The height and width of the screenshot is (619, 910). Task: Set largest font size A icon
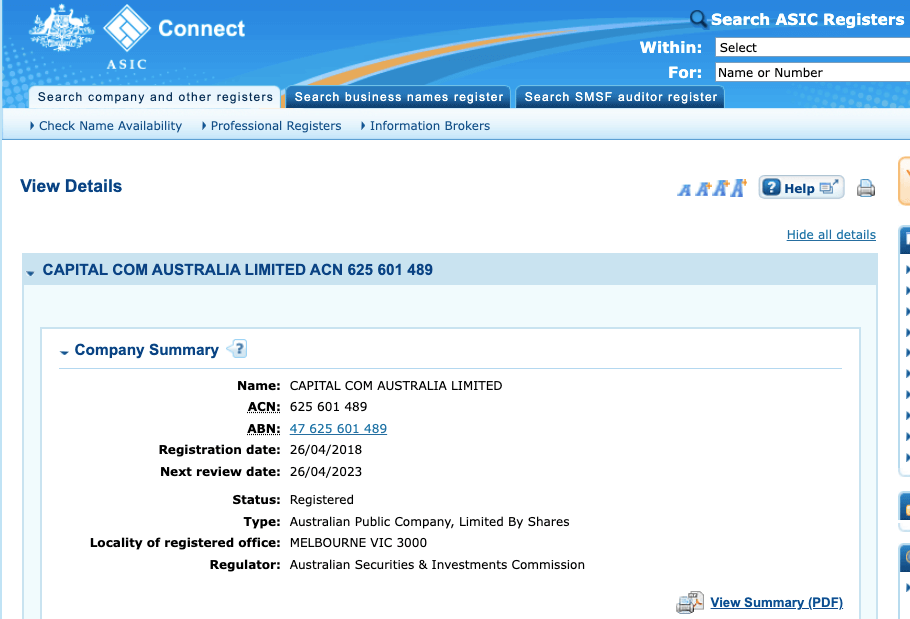click(x=738, y=187)
